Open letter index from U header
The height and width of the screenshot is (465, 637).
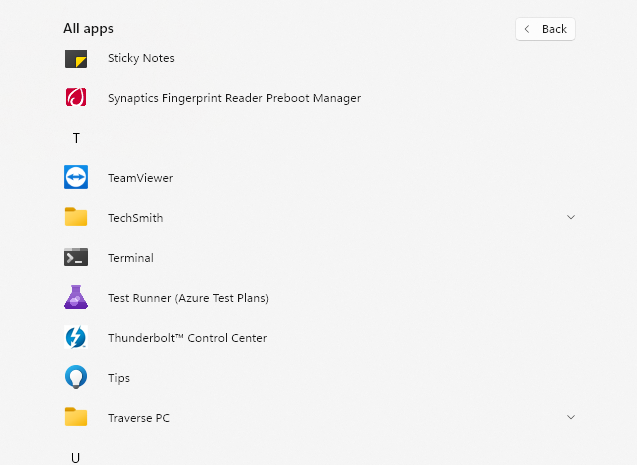76,458
